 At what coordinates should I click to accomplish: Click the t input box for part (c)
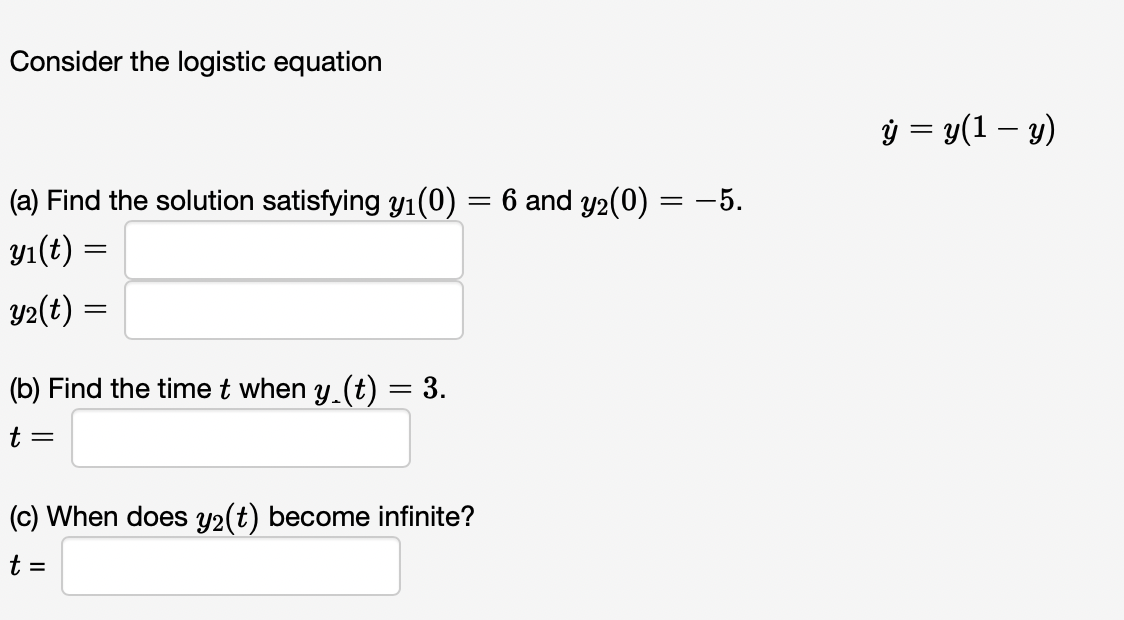230,566
